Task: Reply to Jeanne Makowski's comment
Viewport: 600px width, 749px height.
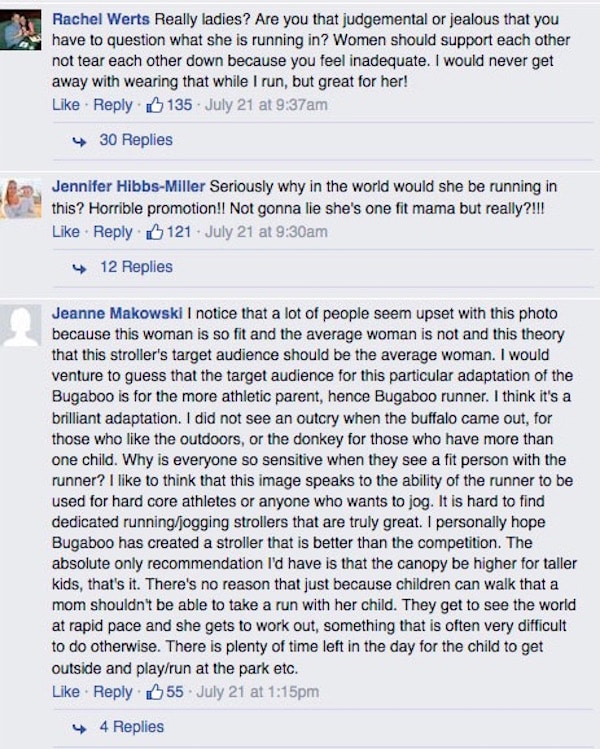Action: coord(113,692)
